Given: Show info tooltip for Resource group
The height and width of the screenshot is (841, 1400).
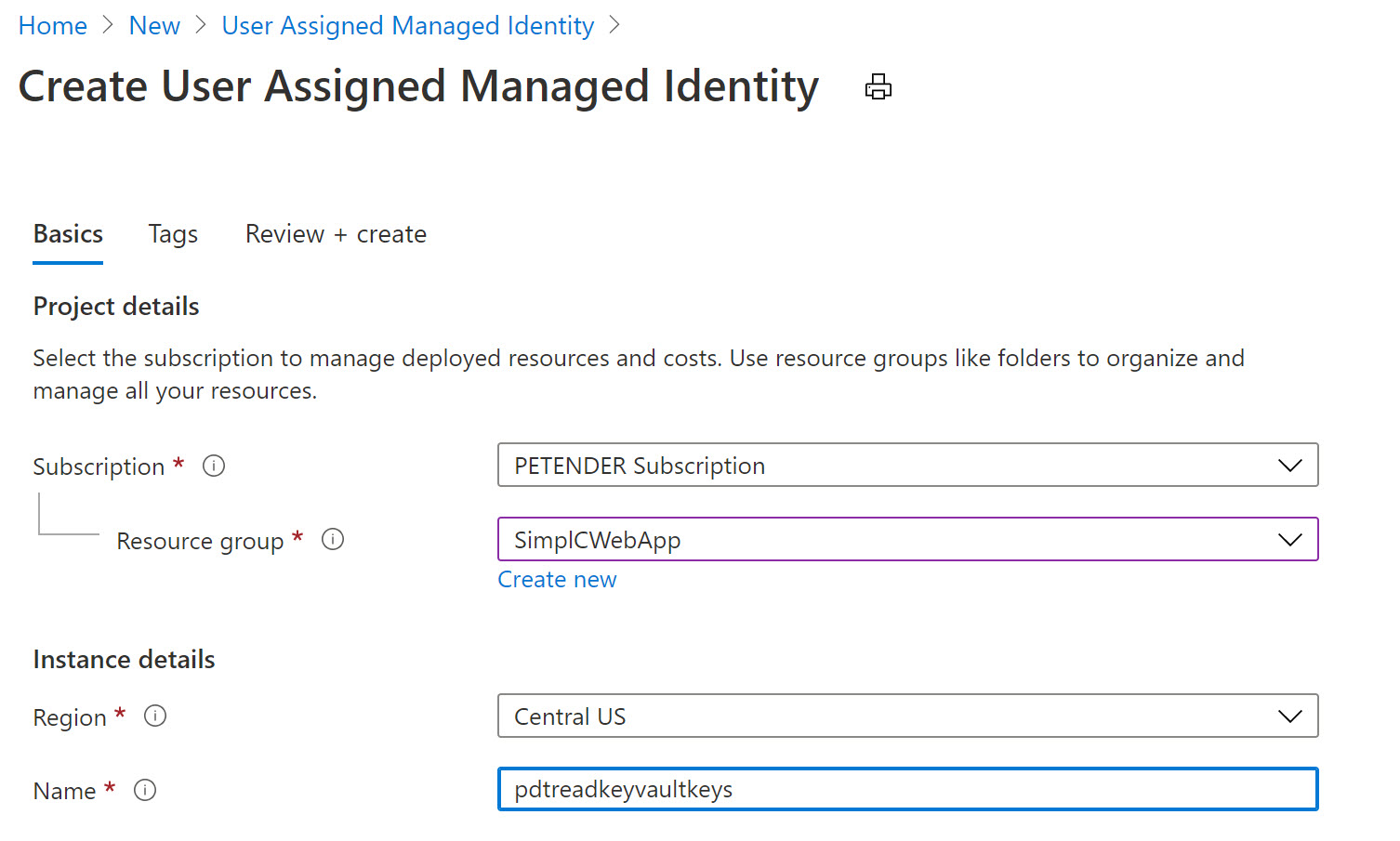Looking at the screenshot, I should point(333,540).
